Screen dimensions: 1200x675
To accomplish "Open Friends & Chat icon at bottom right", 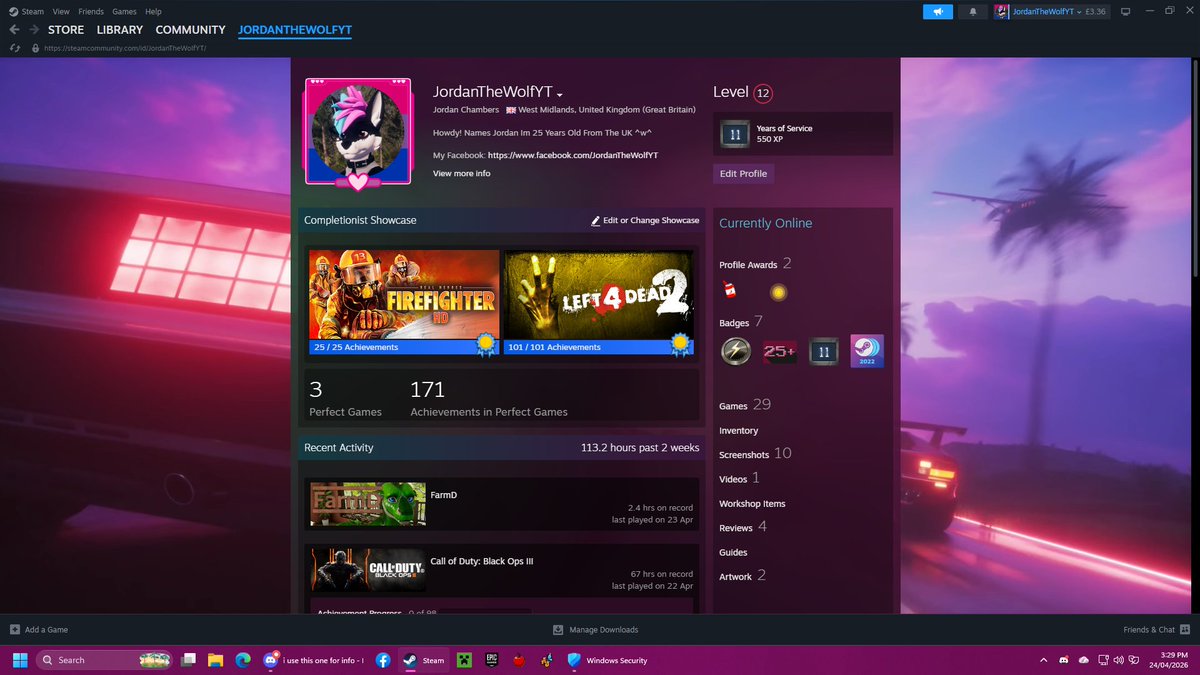I will [1185, 630].
